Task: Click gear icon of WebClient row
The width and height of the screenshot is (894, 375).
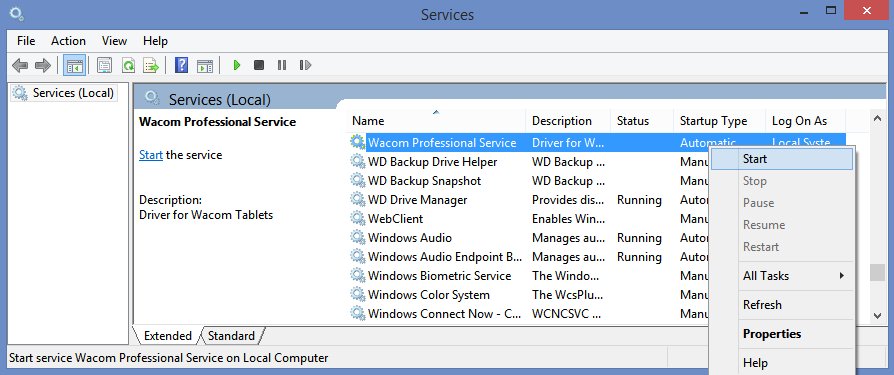Action: [357, 219]
